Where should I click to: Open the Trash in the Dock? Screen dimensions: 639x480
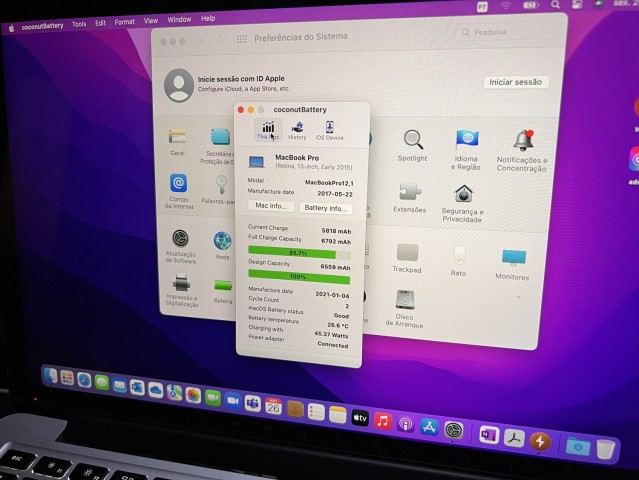[606, 449]
